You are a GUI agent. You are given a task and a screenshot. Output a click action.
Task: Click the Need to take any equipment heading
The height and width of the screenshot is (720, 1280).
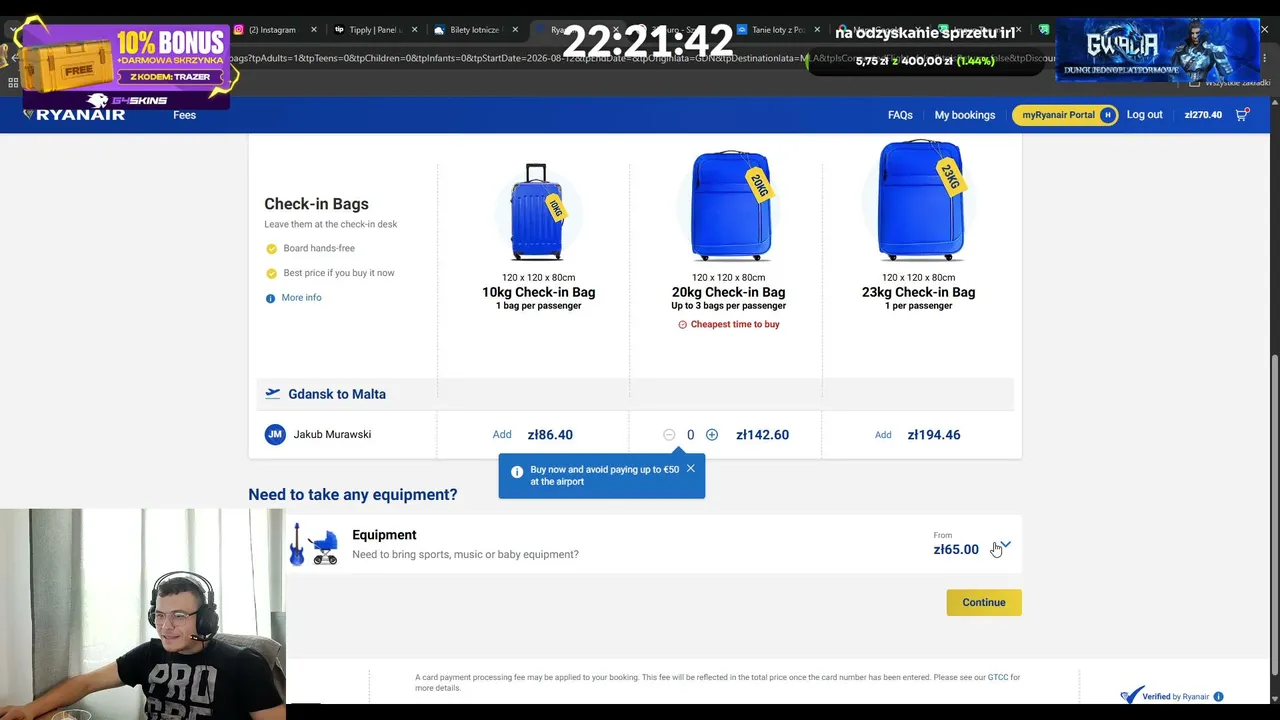[353, 495]
